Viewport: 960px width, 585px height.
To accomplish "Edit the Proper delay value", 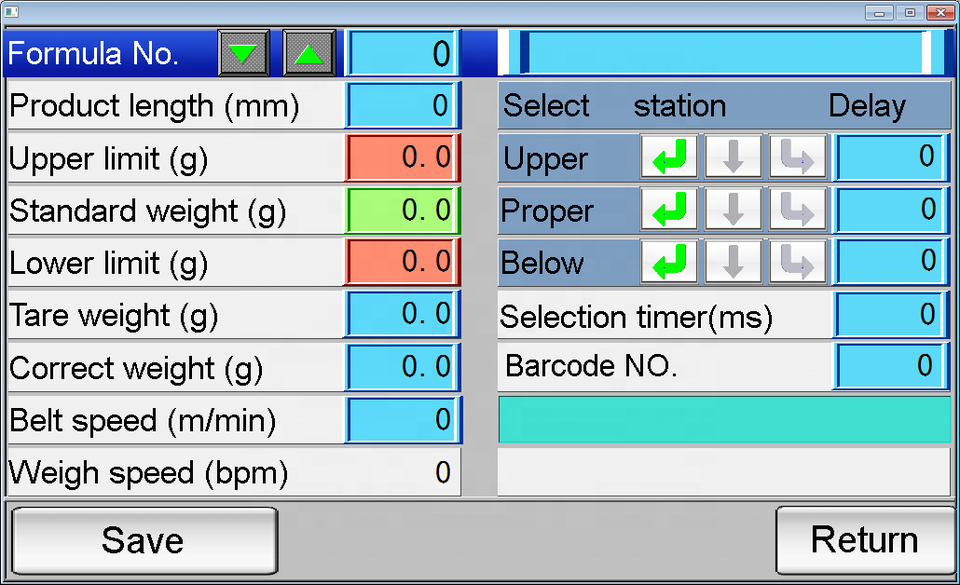I will click(891, 210).
